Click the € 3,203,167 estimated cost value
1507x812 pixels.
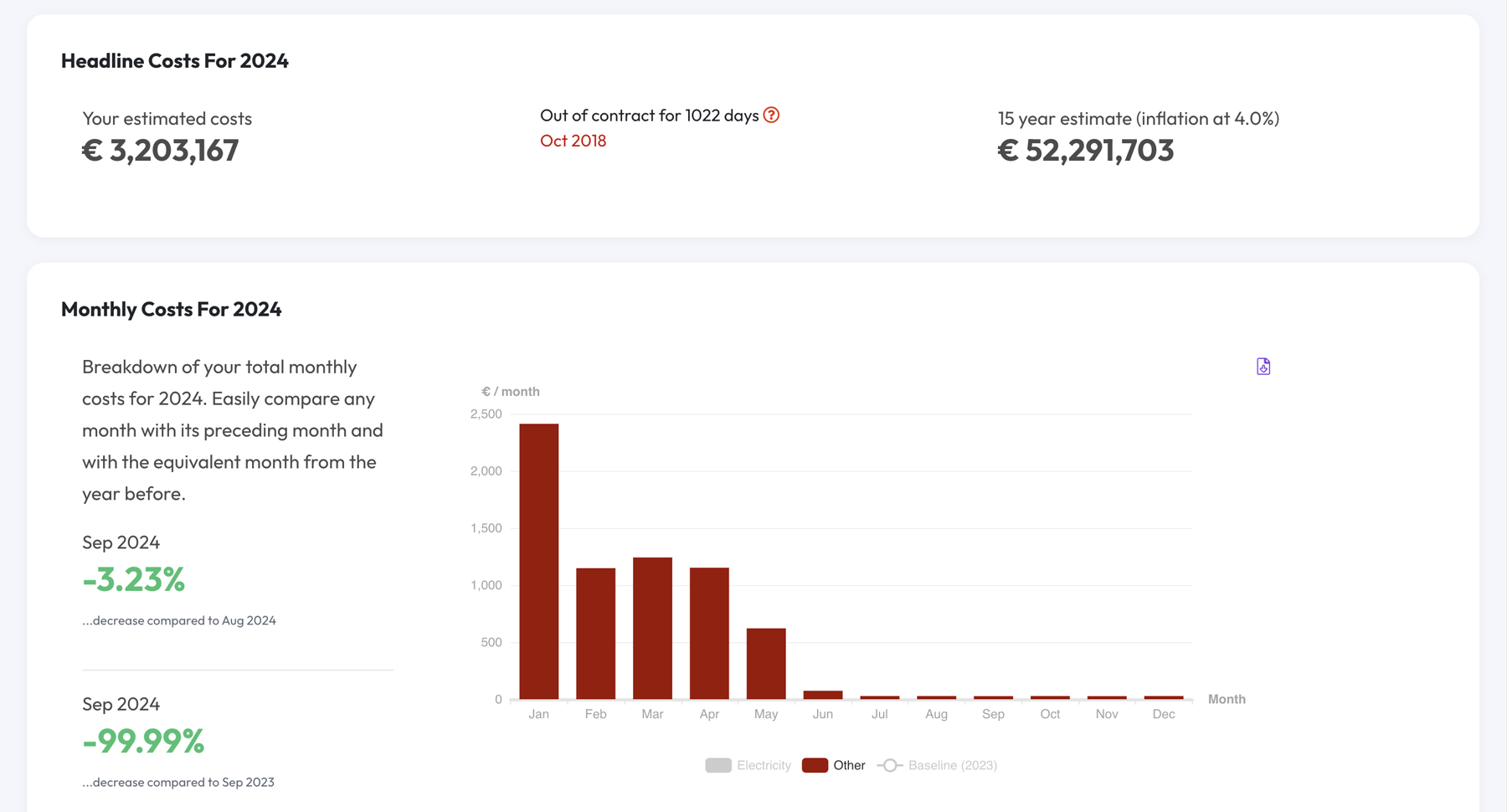coord(161,151)
